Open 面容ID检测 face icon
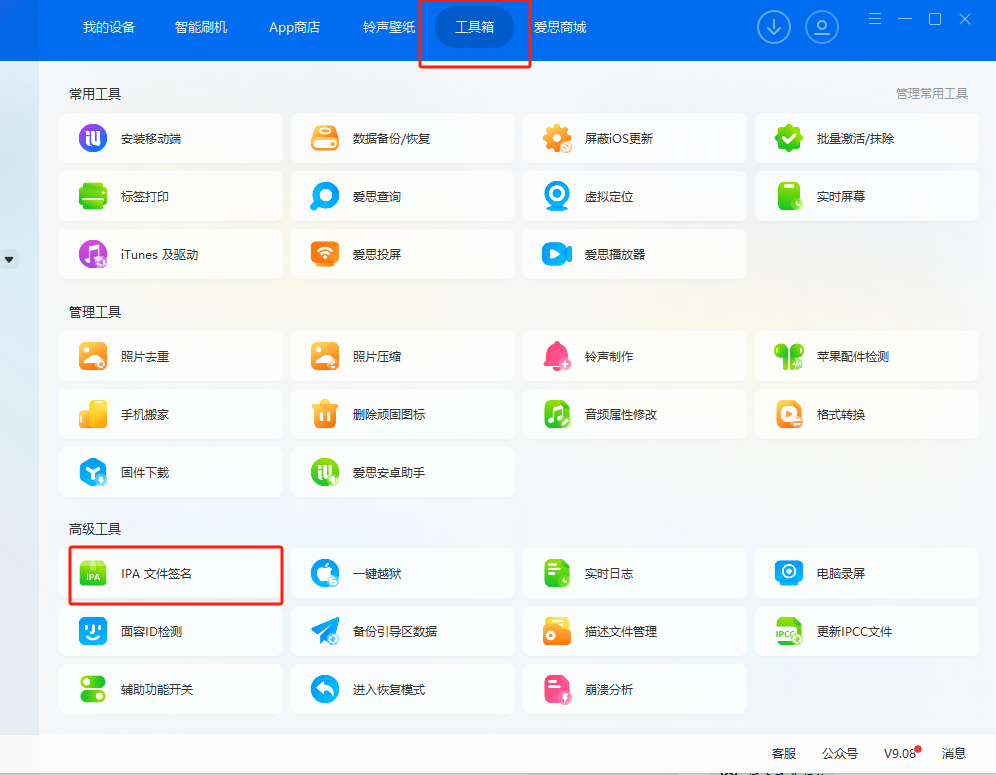Viewport: 996px width, 775px height. click(x=93, y=631)
